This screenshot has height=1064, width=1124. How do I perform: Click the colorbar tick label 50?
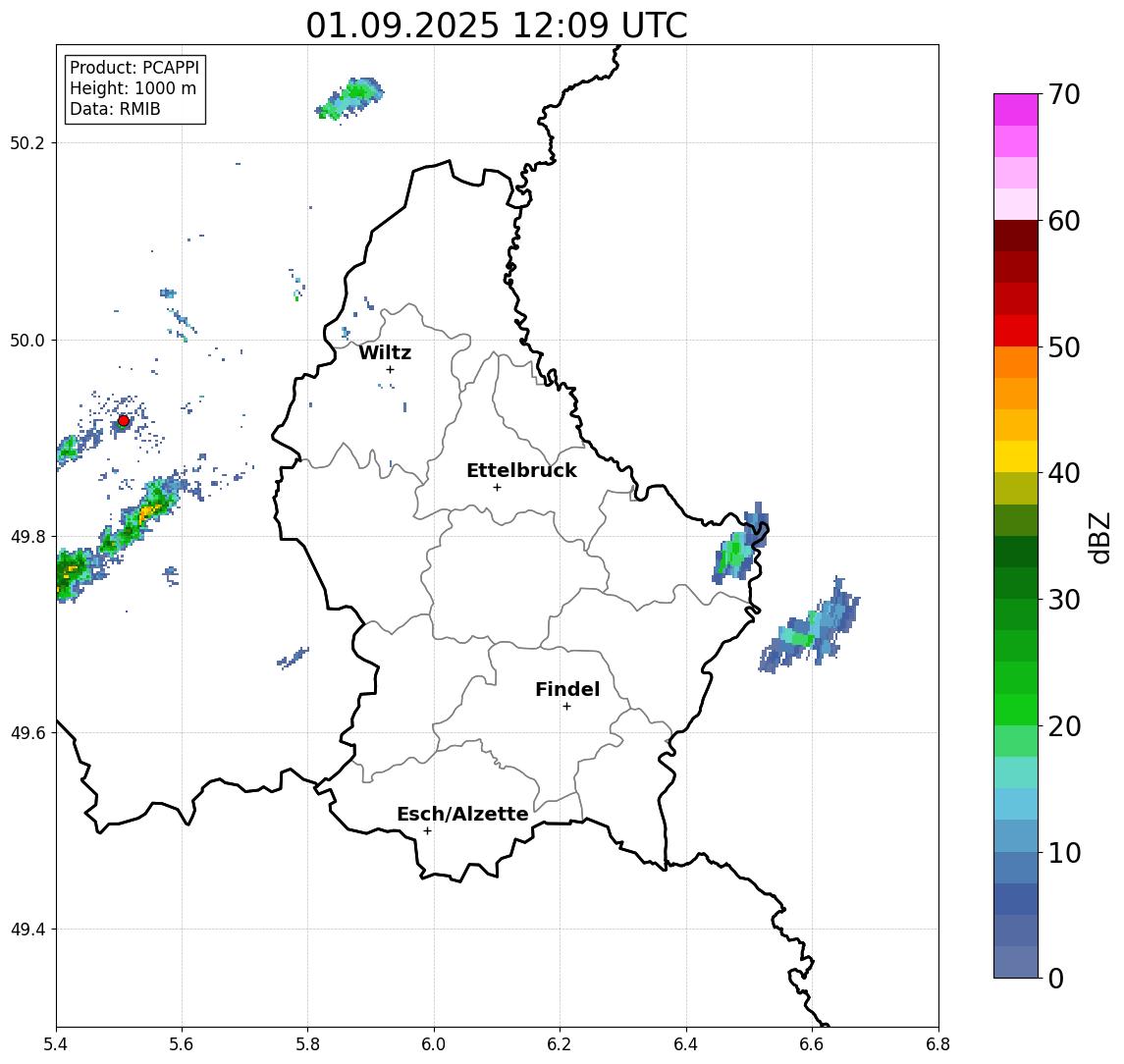[1063, 347]
